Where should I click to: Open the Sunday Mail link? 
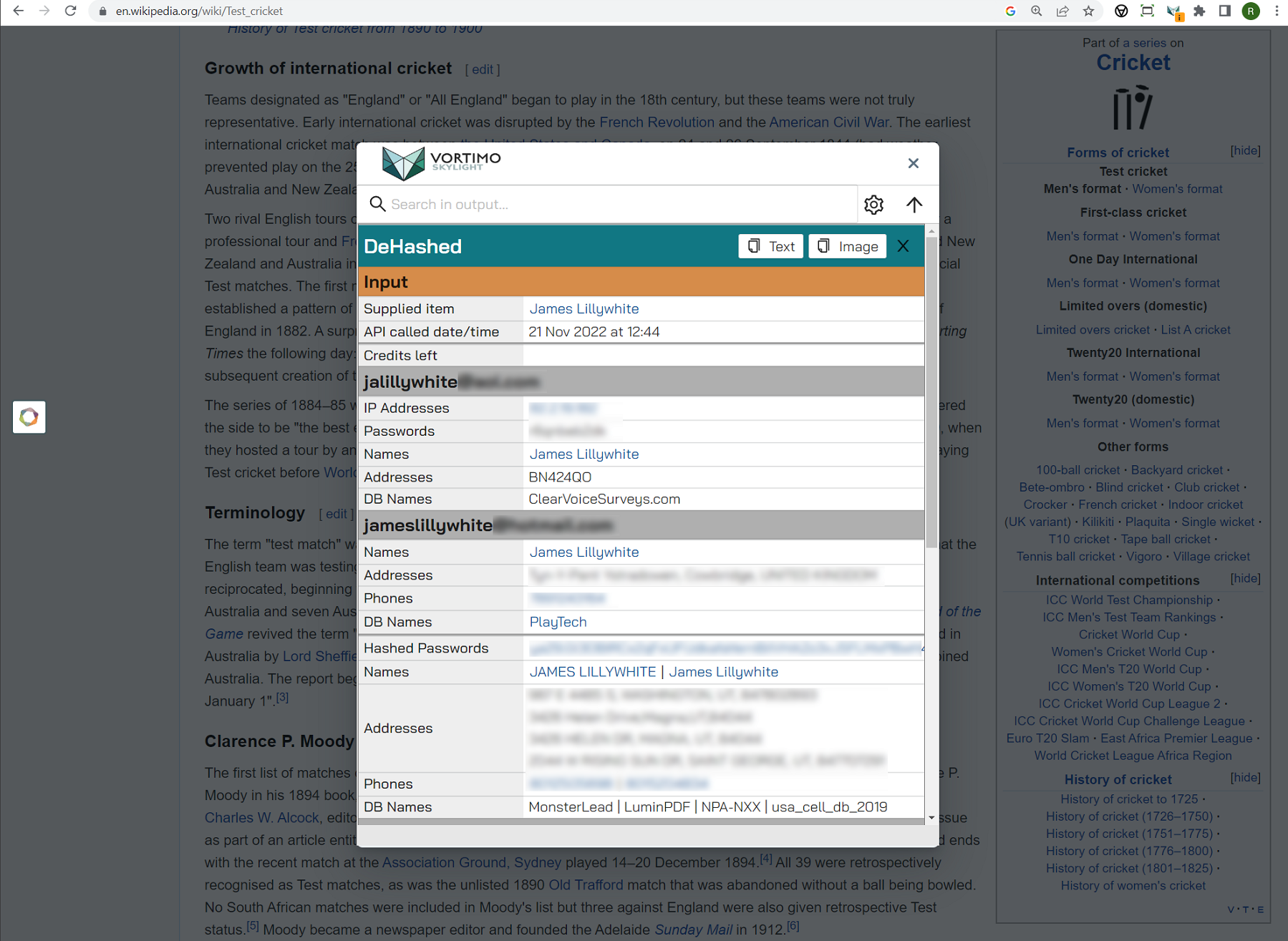click(x=693, y=930)
